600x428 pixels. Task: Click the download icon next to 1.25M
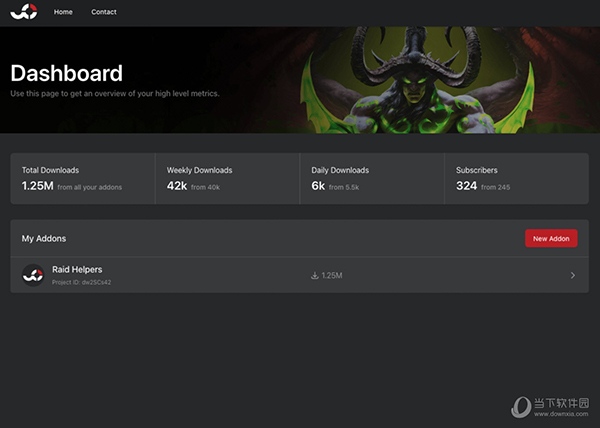point(315,275)
